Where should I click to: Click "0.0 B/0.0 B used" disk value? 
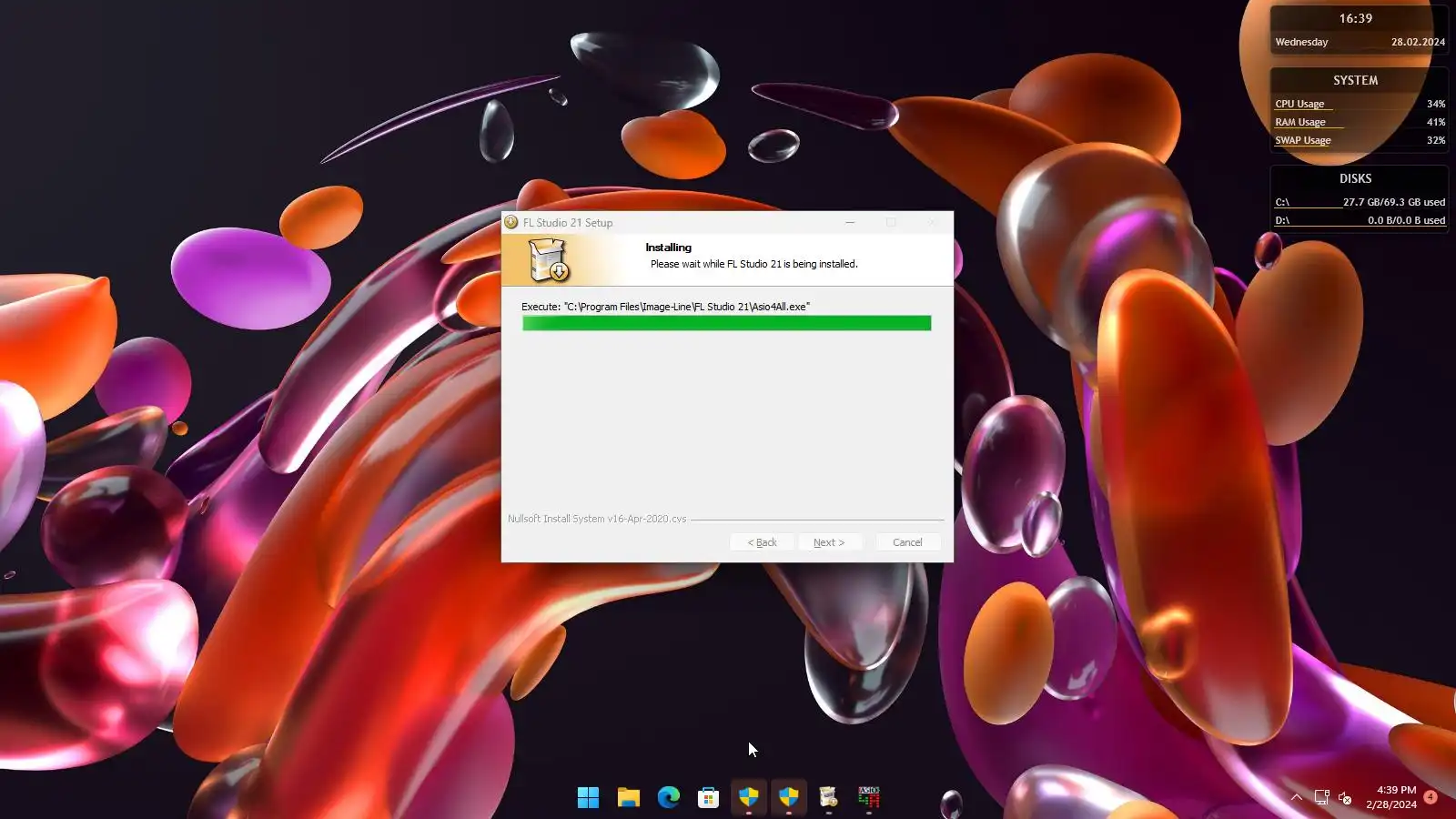pos(1407,220)
